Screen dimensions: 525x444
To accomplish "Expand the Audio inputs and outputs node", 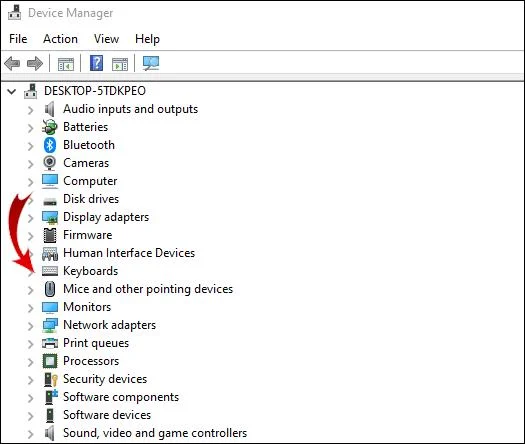I will (30, 110).
